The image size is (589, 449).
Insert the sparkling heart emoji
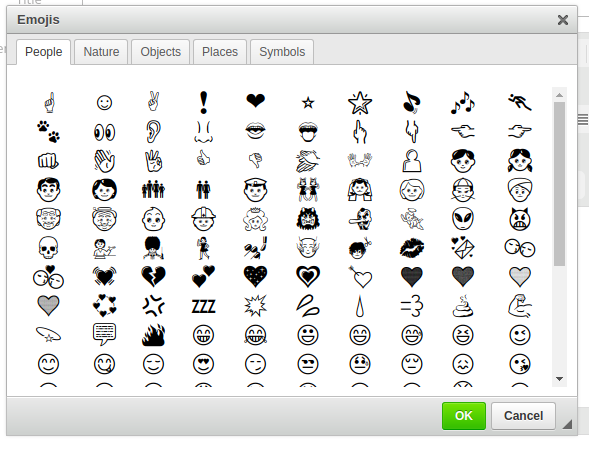(255, 277)
